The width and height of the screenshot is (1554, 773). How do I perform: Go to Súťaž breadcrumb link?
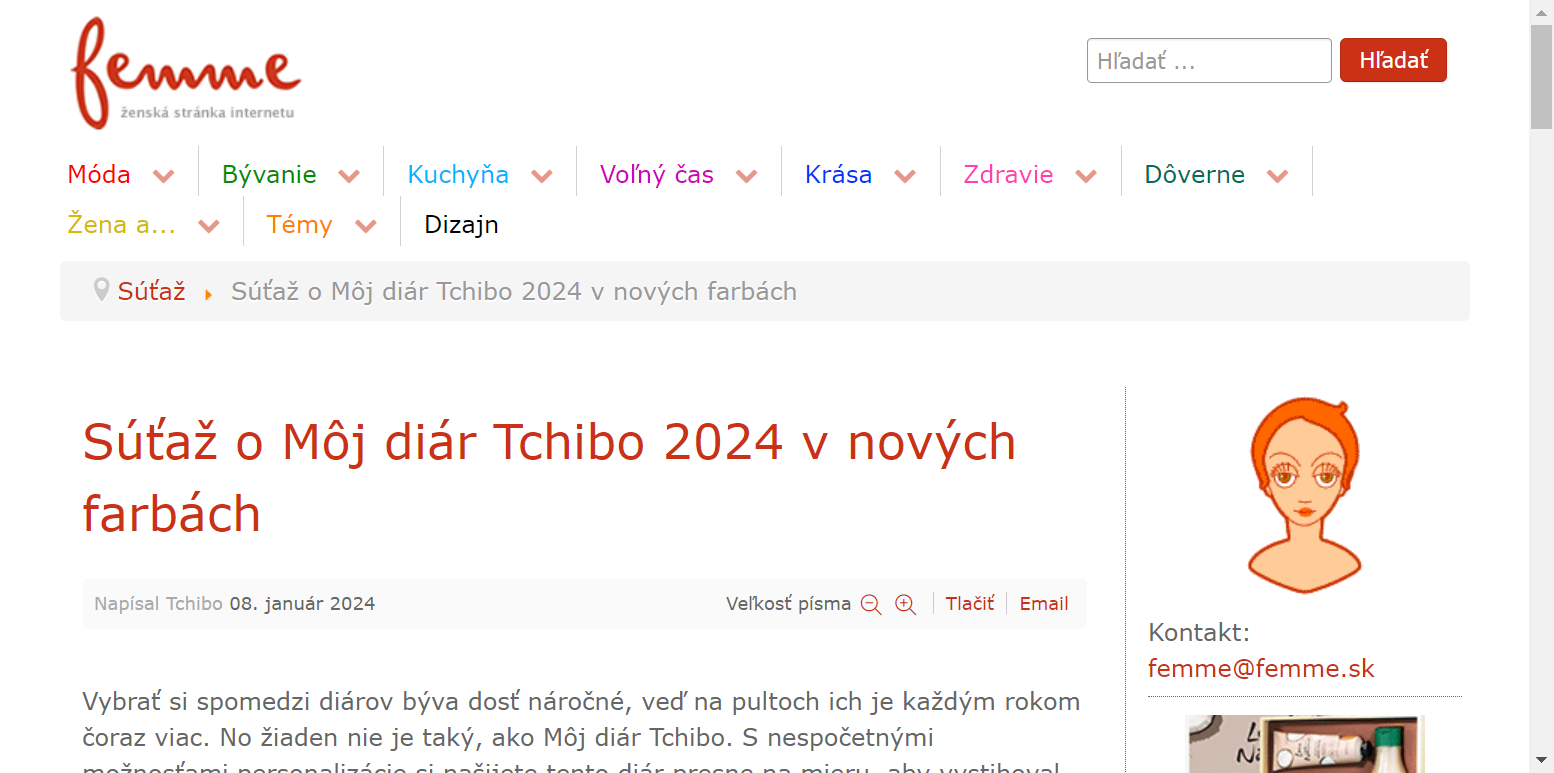coord(152,291)
